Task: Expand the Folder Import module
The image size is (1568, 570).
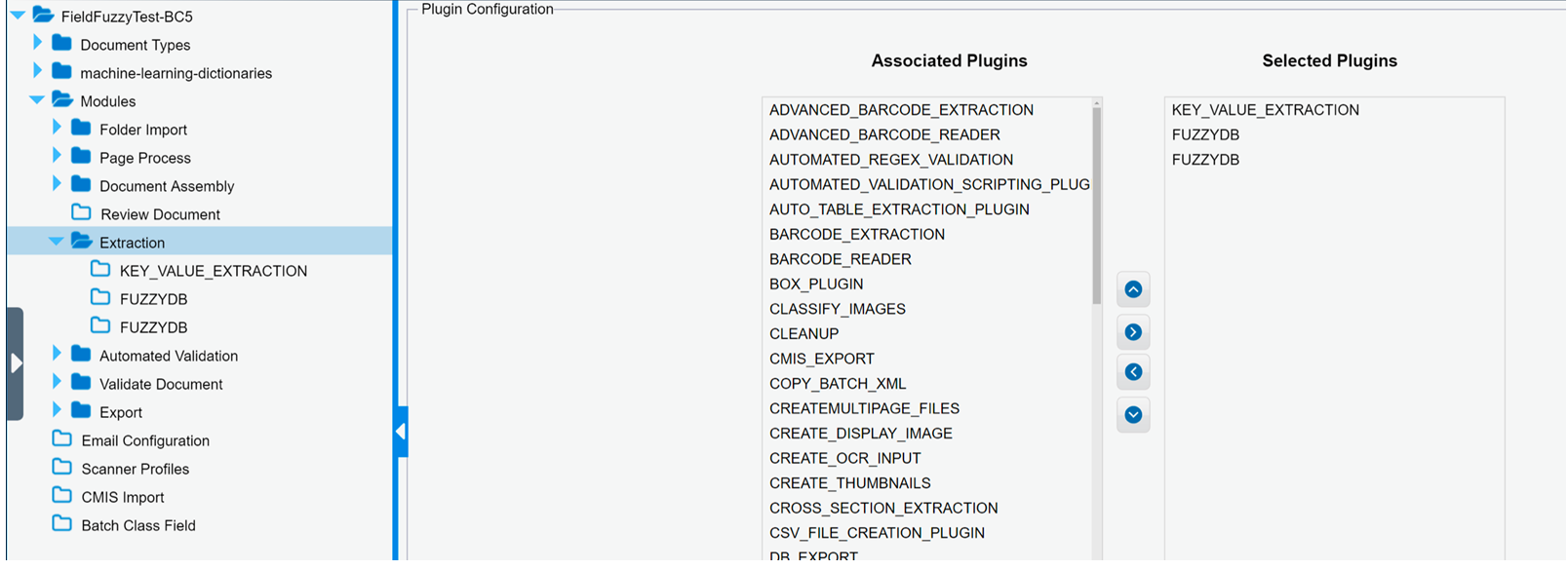Action: pyautogui.click(x=57, y=128)
